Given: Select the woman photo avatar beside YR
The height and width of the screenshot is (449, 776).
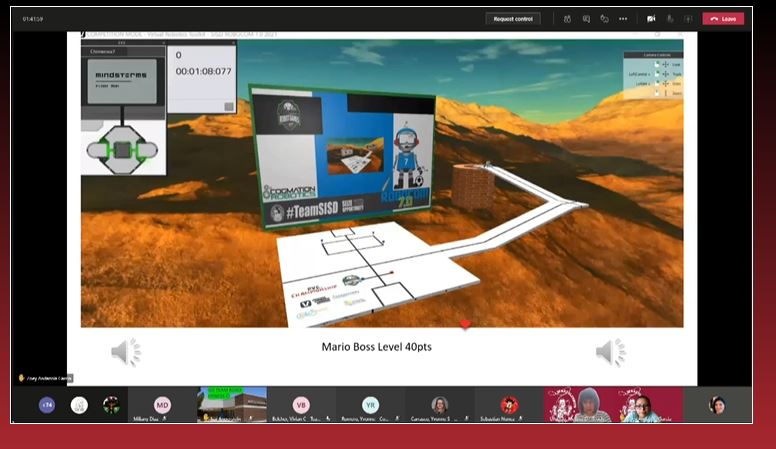Looking at the screenshot, I should tap(439, 405).
